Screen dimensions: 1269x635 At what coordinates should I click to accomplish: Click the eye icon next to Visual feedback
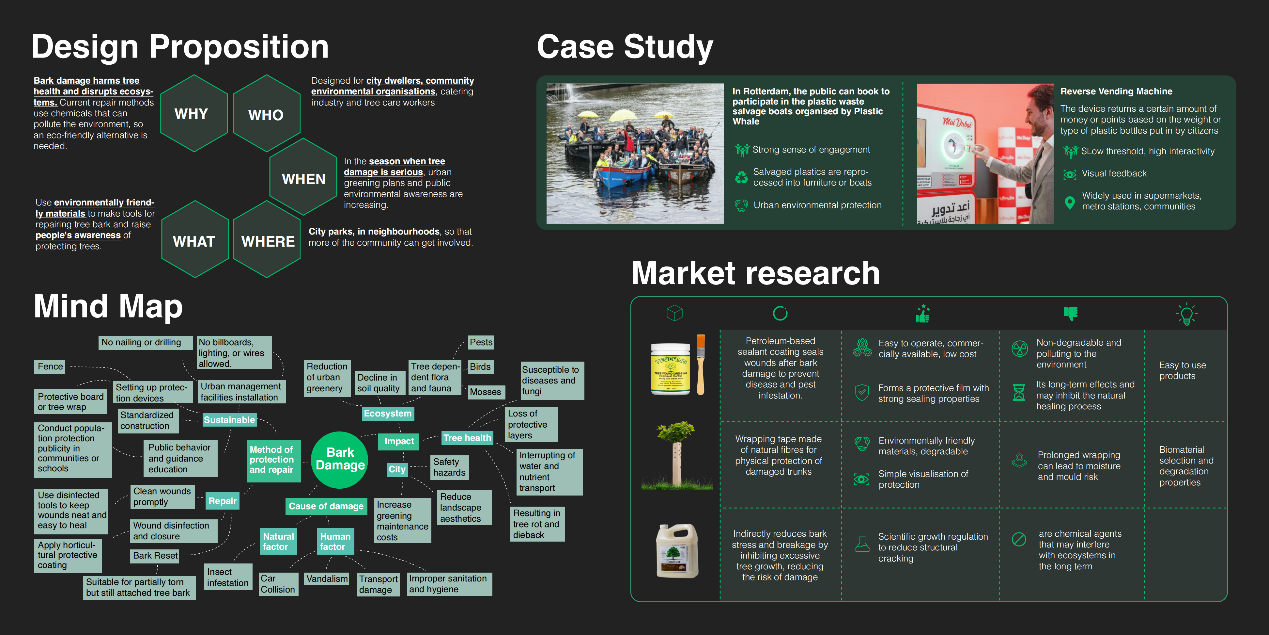1069,173
